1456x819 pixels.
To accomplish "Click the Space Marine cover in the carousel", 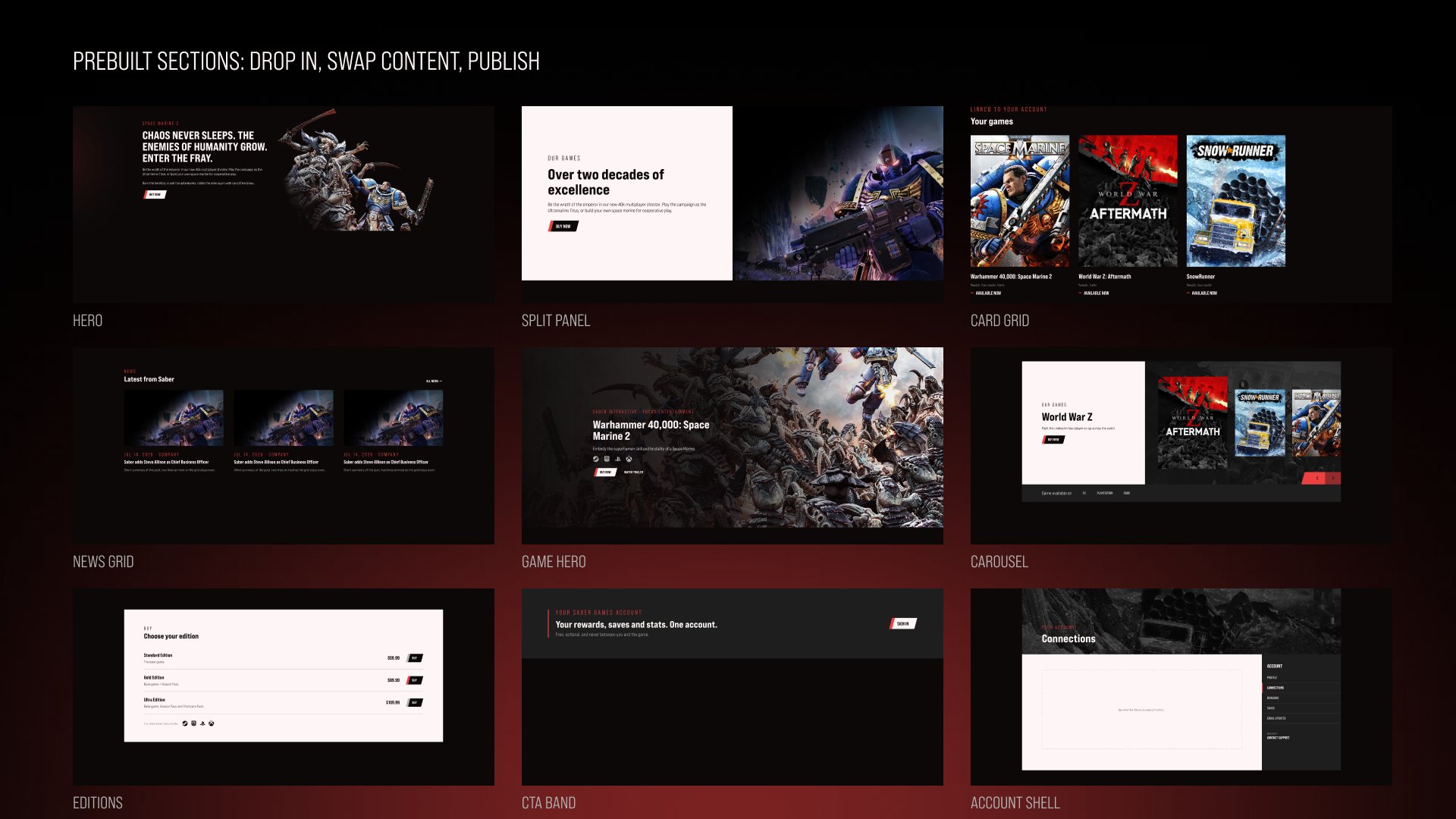I will click(x=1316, y=423).
